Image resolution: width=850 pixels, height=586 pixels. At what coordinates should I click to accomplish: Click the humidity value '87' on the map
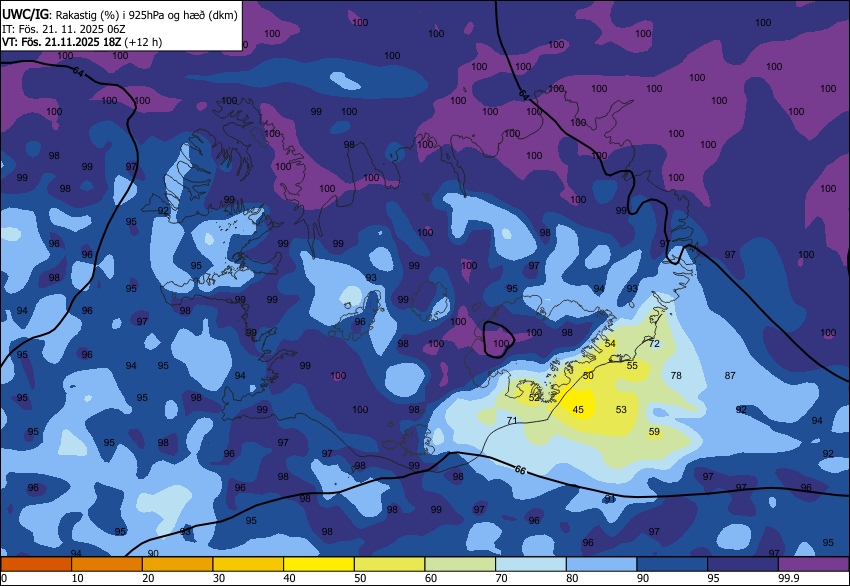click(x=730, y=375)
